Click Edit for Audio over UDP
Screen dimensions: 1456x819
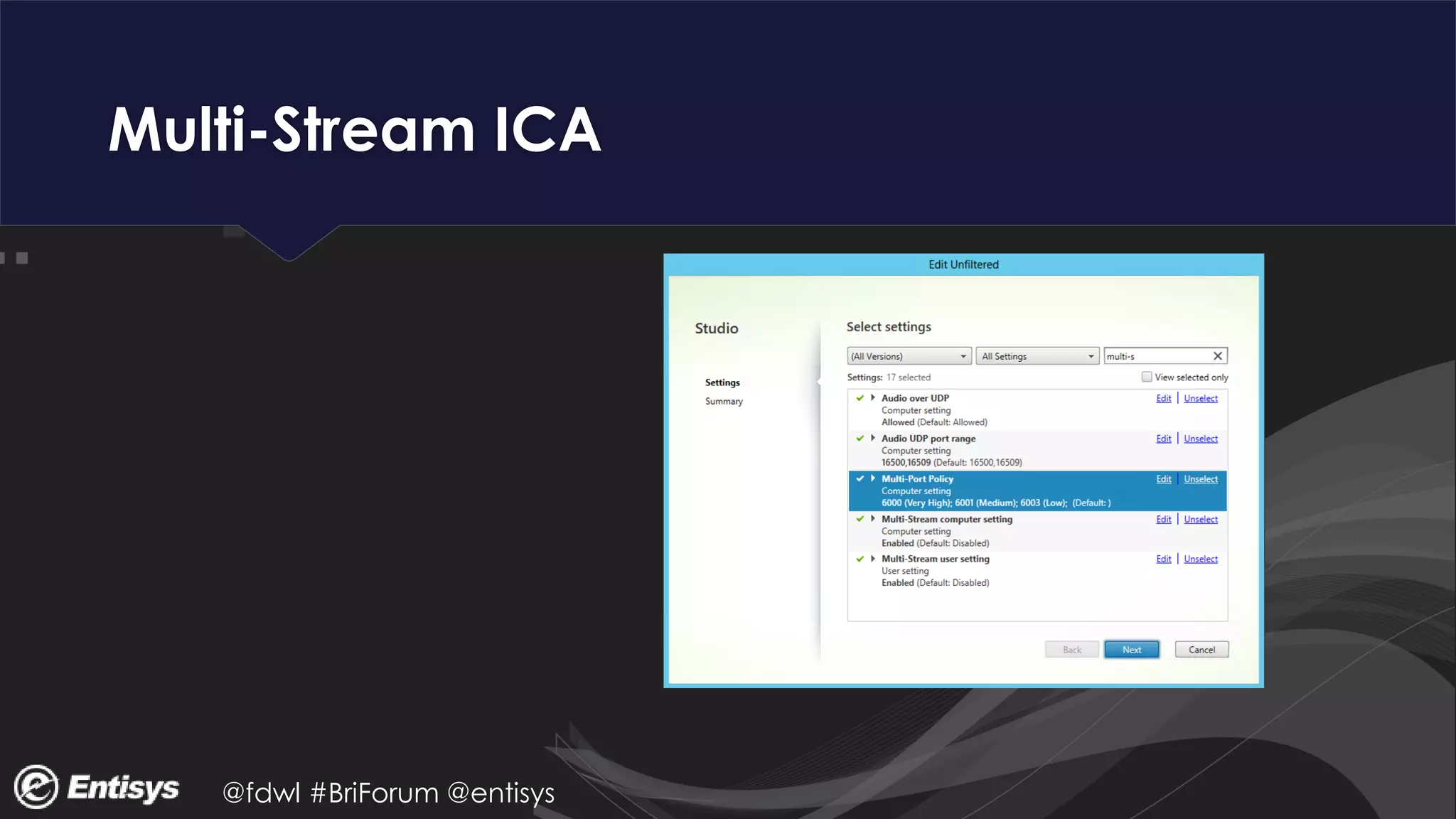pyautogui.click(x=1163, y=398)
